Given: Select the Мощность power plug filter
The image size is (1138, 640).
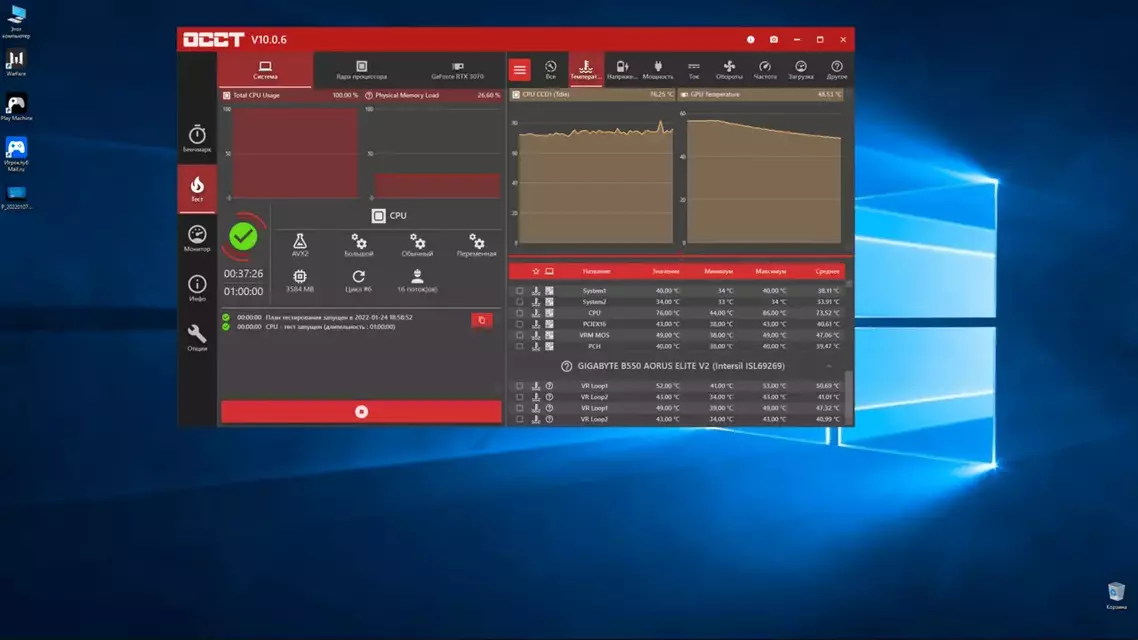Looking at the screenshot, I should point(658,70).
